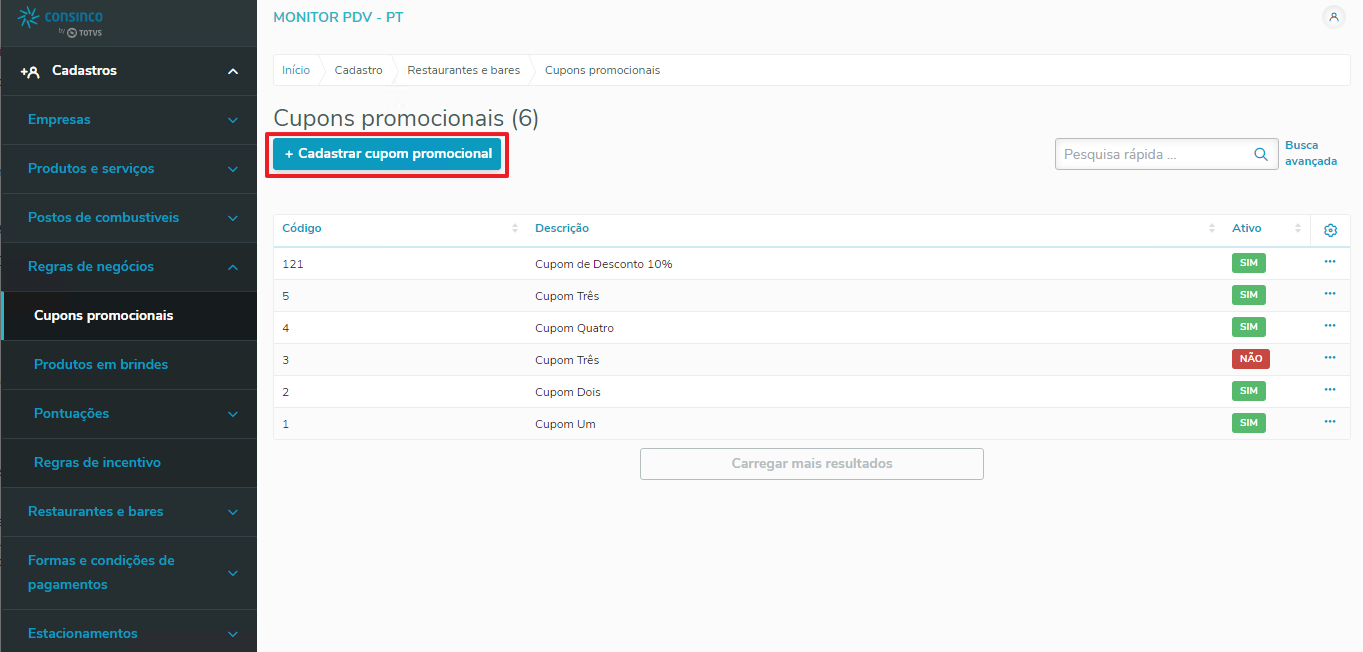Click Cupom Dois description text

click(x=568, y=392)
